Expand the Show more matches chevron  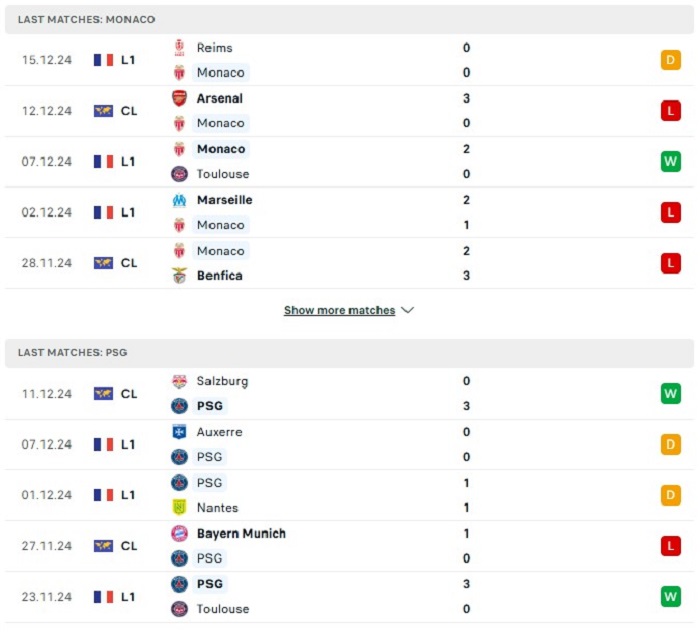click(x=408, y=310)
